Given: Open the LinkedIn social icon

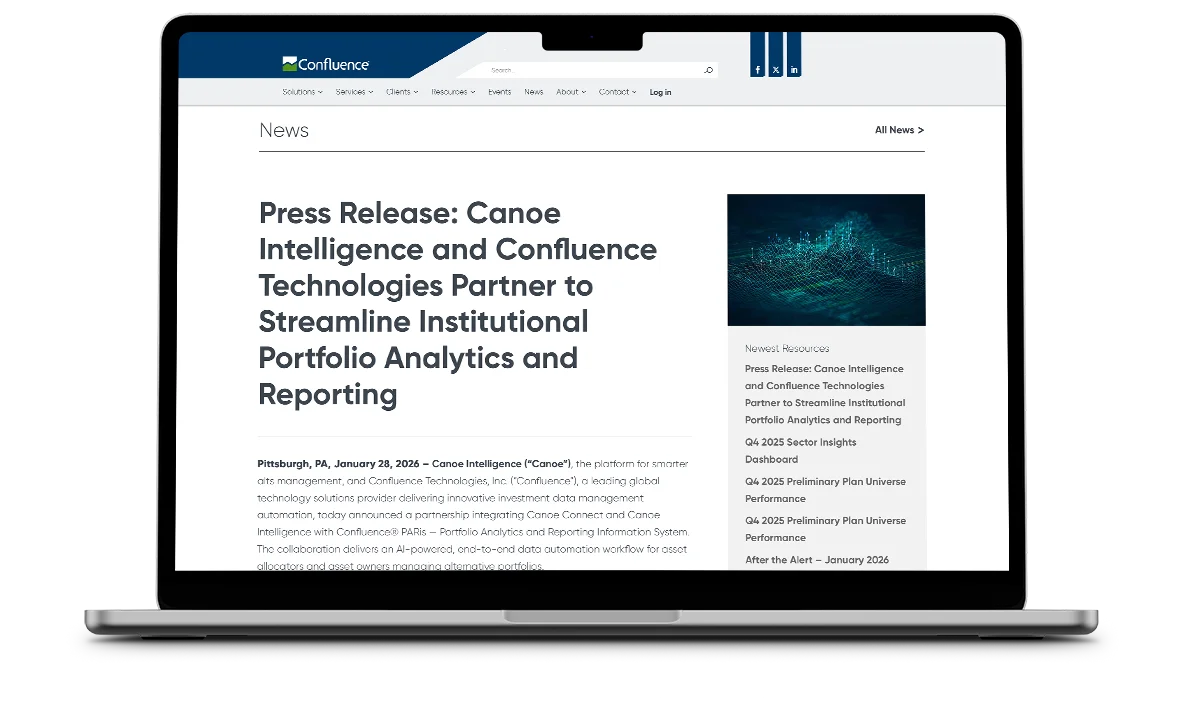Looking at the screenshot, I should (x=794, y=70).
